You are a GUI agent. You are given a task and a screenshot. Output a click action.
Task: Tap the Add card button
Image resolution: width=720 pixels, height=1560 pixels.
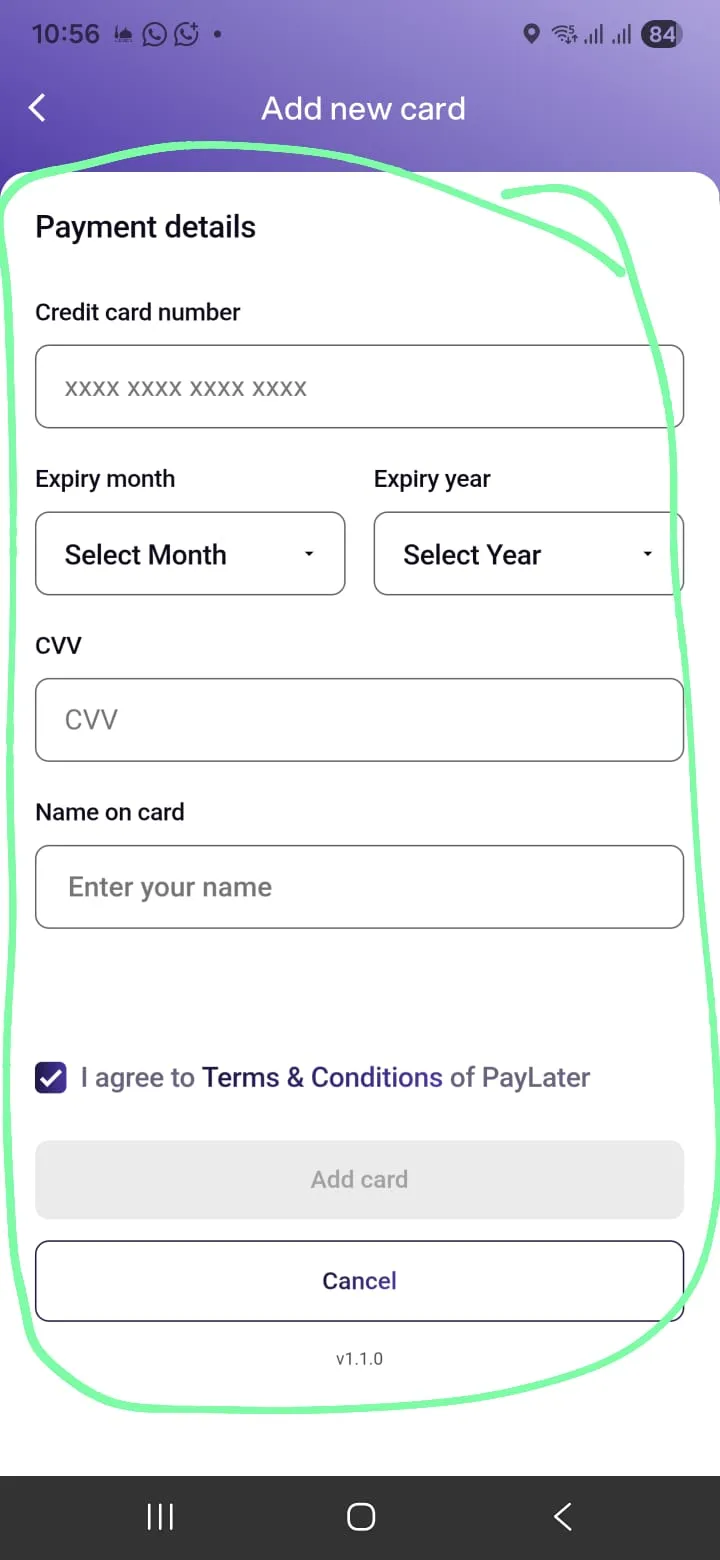pyautogui.click(x=360, y=1179)
